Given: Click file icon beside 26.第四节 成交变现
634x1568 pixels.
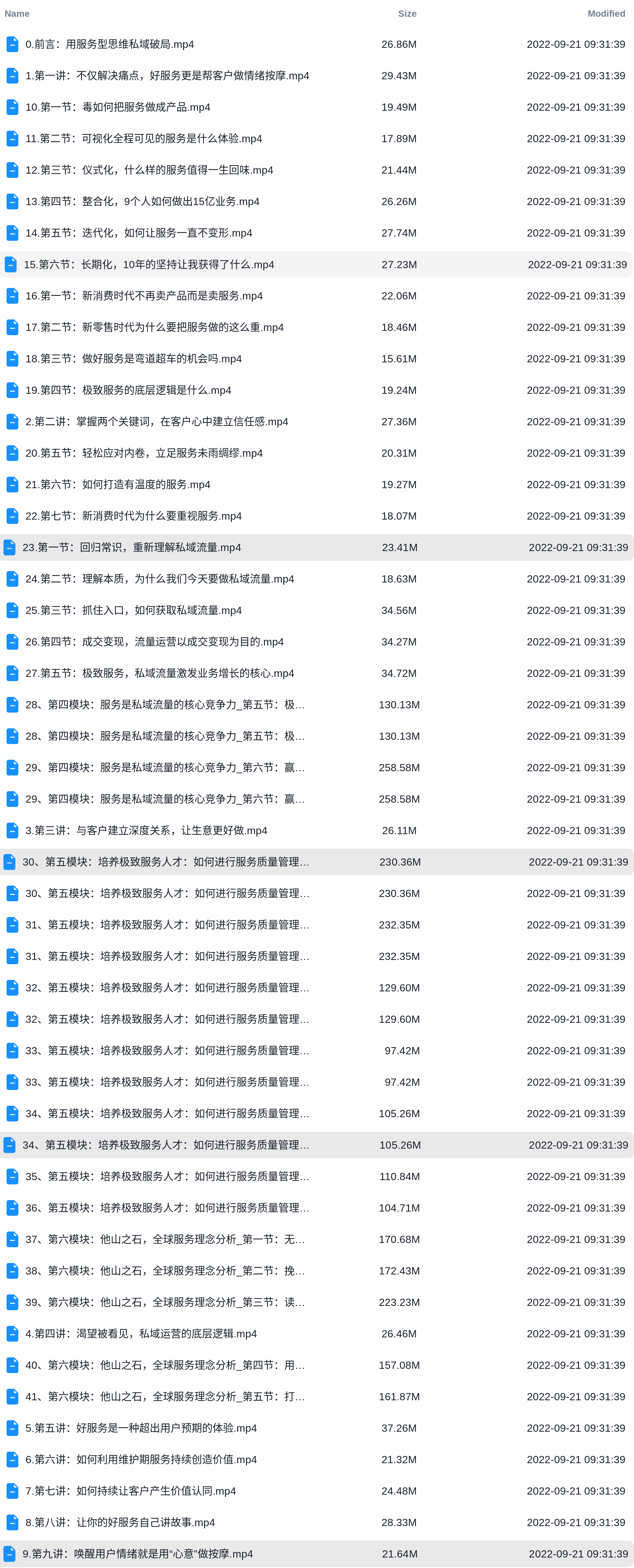Looking at the screenshot, I should click(x=12, y=641).
